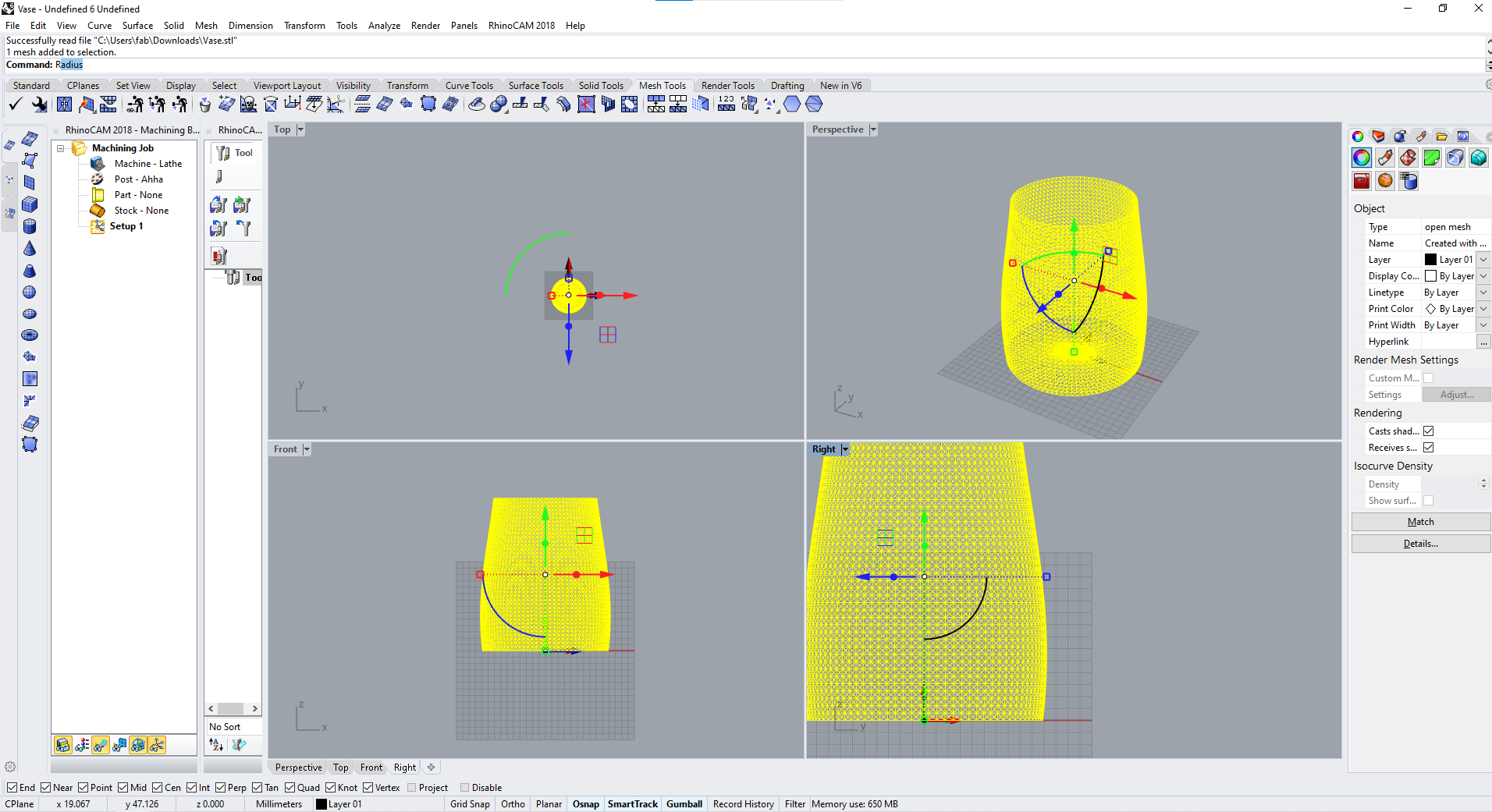Open the Right viewport menu arrow
The image size is (1492, 812).
pyautogui.click(x=845, y=449)
